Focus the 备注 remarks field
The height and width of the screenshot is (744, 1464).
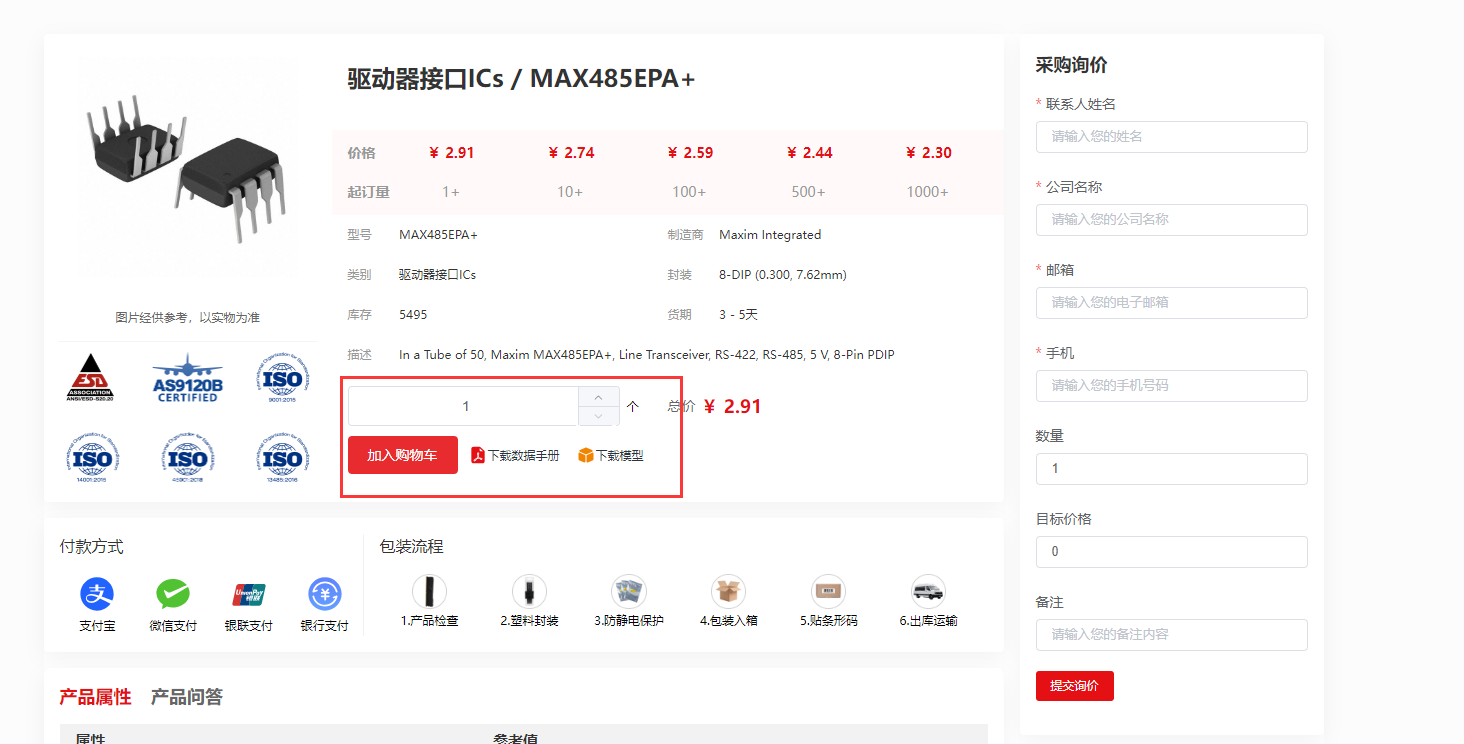(1171, 635)
